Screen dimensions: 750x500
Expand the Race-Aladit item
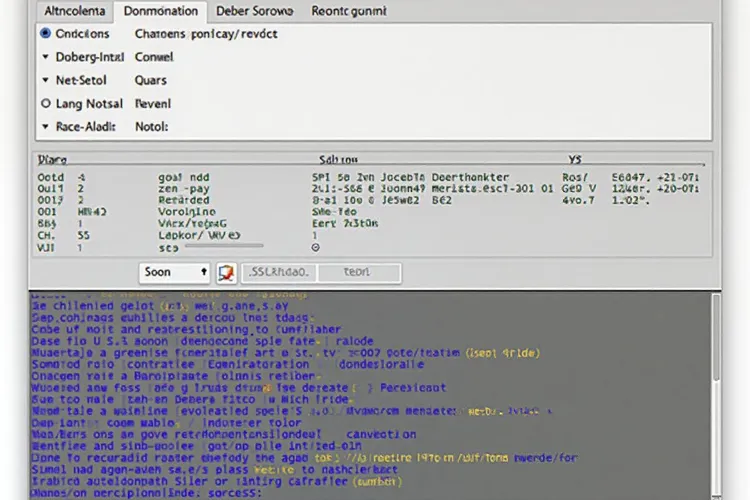pos(45,127)
